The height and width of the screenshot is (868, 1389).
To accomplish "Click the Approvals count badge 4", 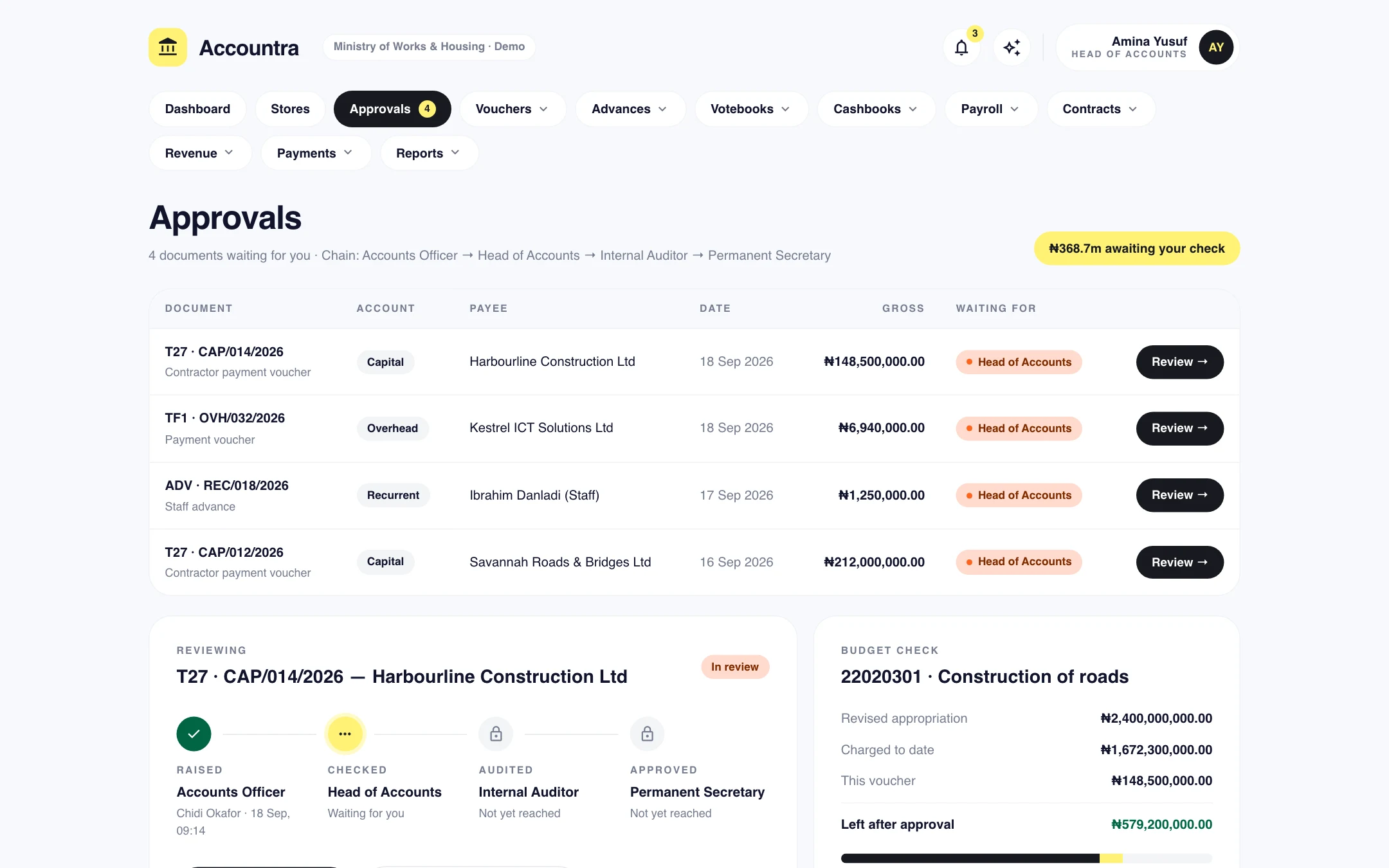I will tap(427, 109).
